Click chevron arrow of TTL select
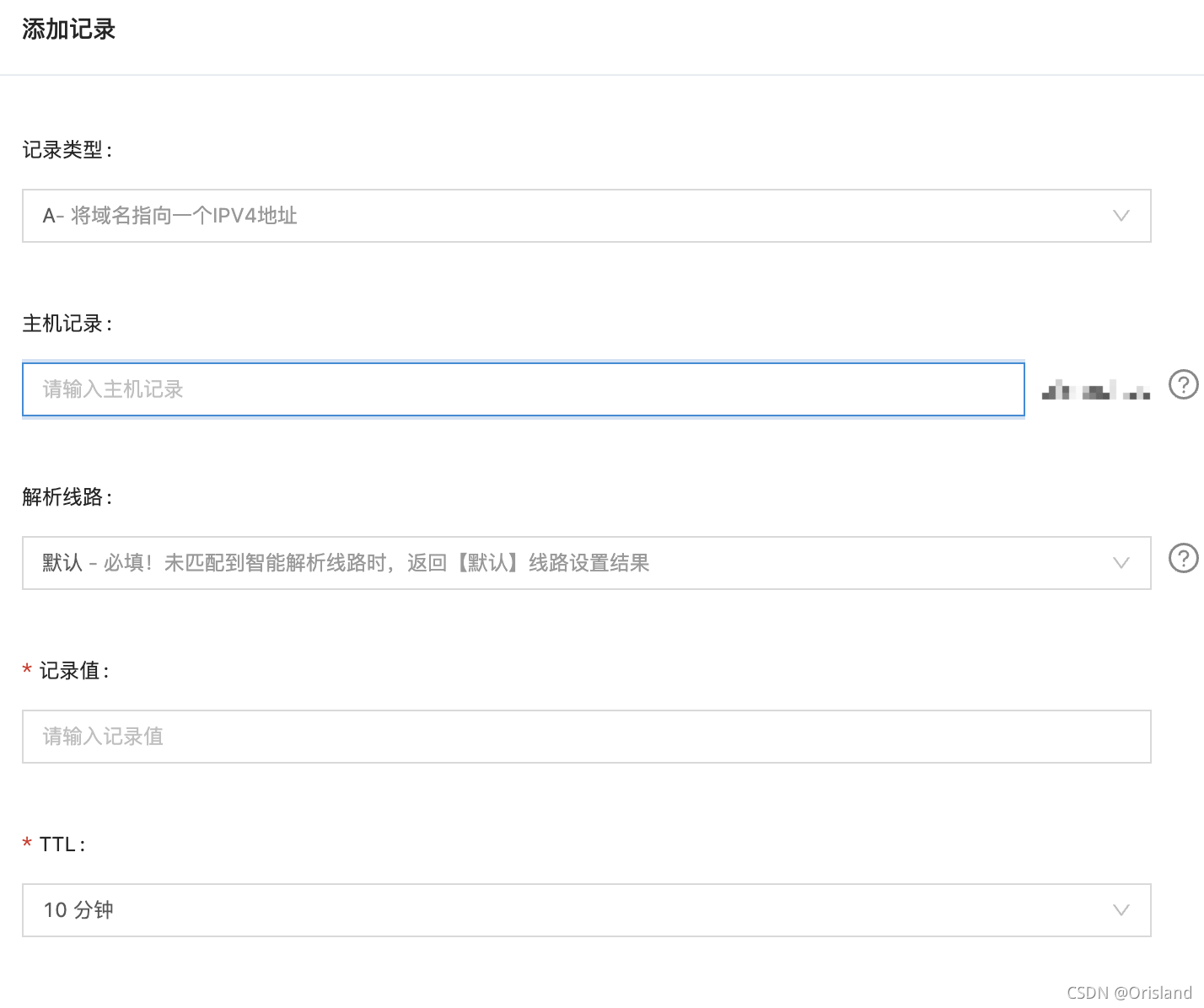Viewport: 1204px width, 1008px height. pos(1121,910)
